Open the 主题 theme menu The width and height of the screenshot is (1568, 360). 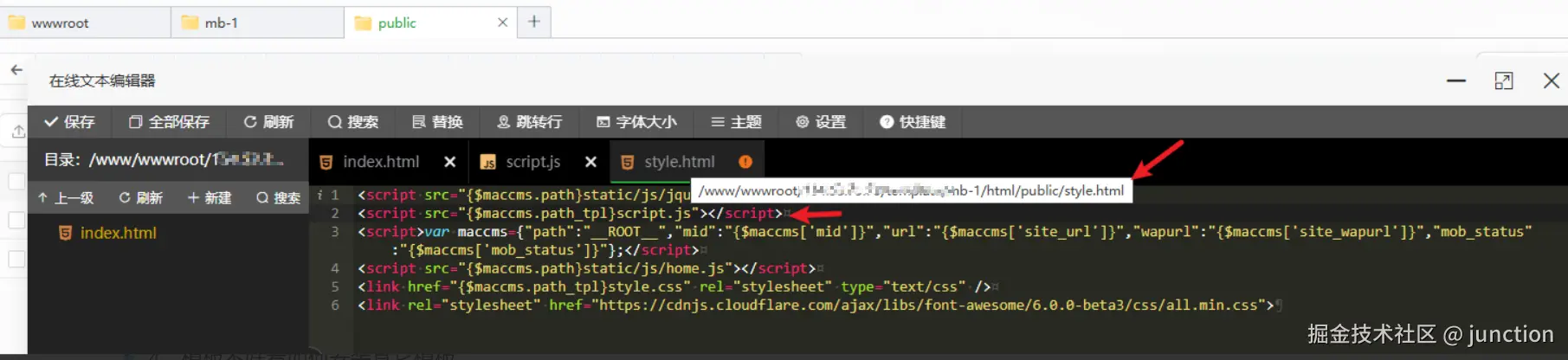point(736,122)
